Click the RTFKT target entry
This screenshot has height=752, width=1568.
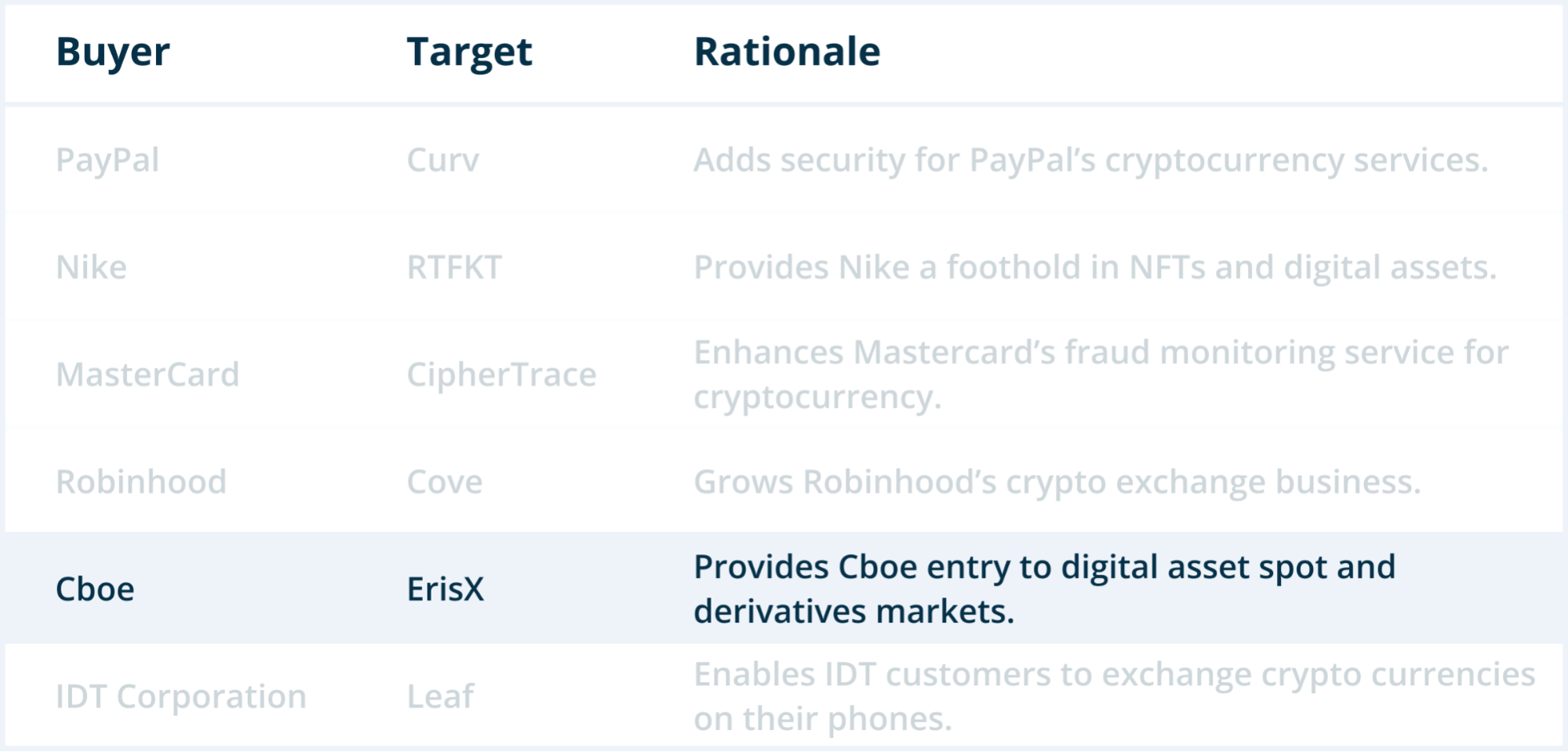point(453,268)
